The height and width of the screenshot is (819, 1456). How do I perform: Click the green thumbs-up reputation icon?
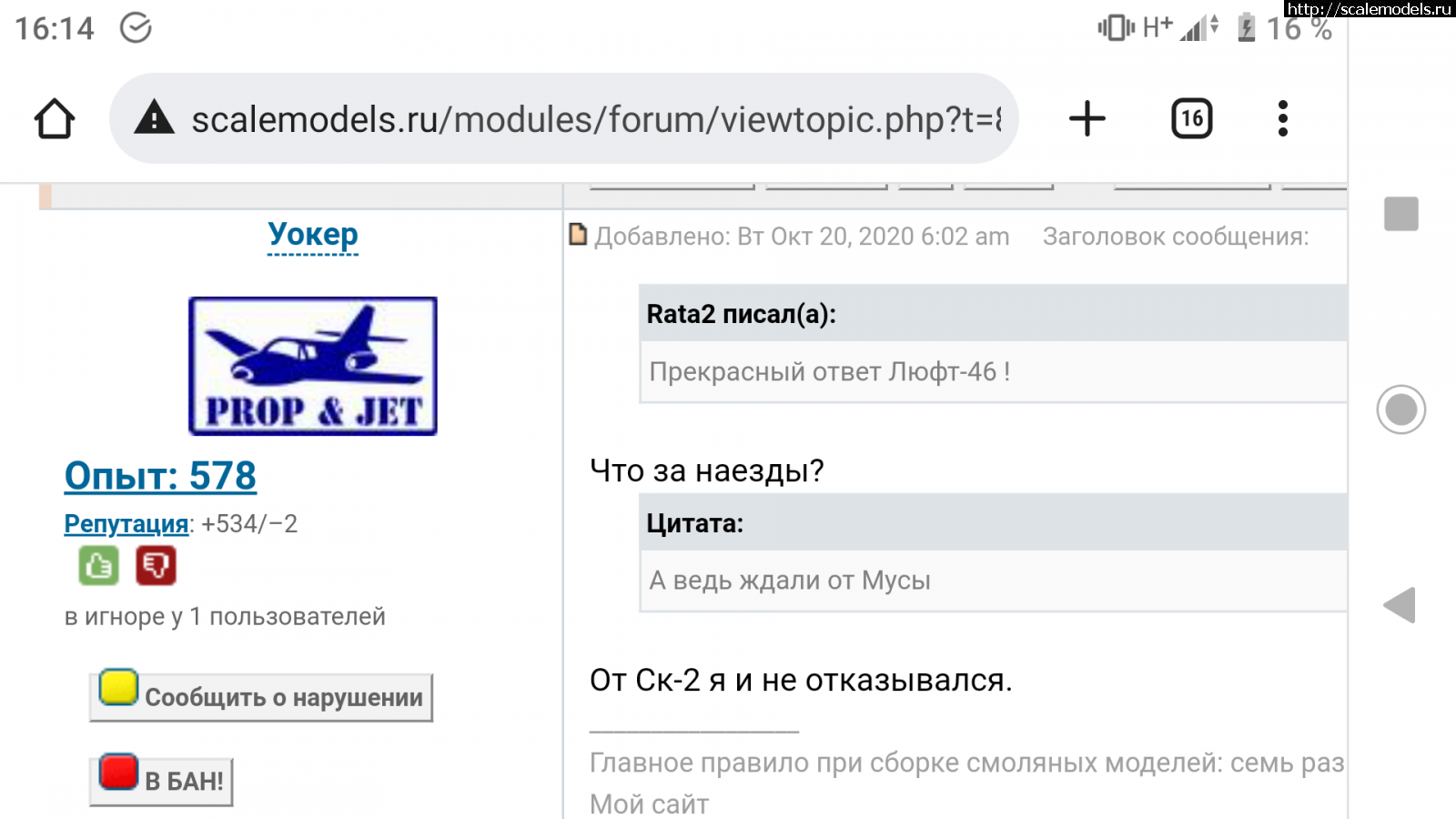pyautogui.click(x=98, y=565)
